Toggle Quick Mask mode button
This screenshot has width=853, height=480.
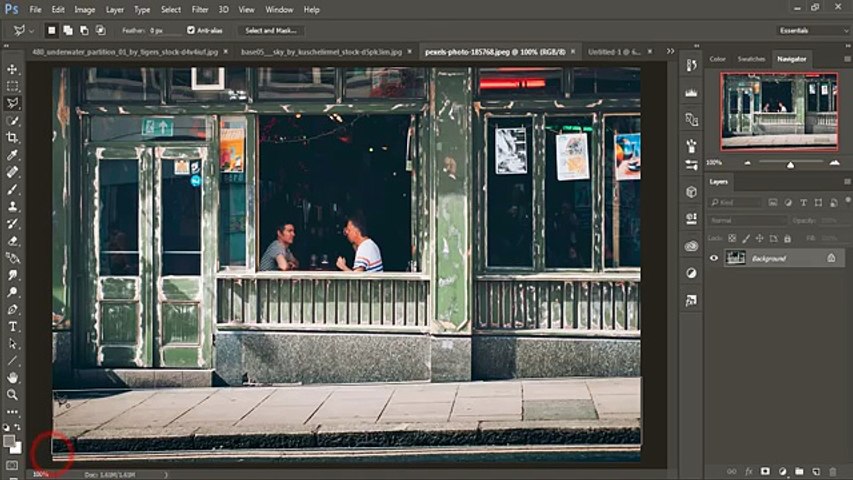click(x=12, y=464)
